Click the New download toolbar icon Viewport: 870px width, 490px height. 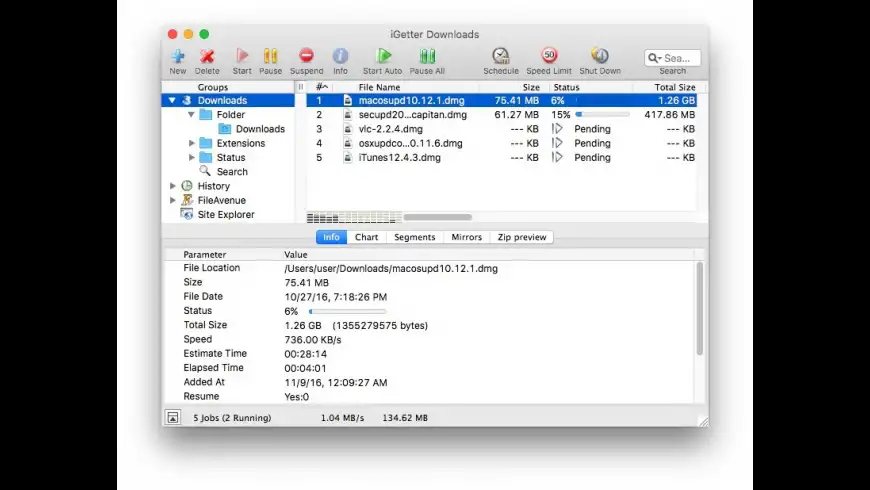pos(177,56)
